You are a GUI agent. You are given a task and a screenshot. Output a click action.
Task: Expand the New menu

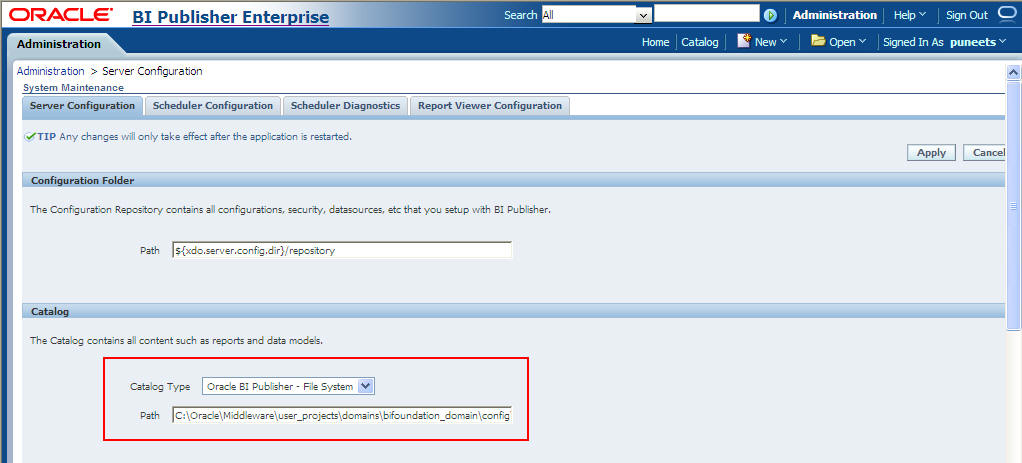tap(770, 42)
